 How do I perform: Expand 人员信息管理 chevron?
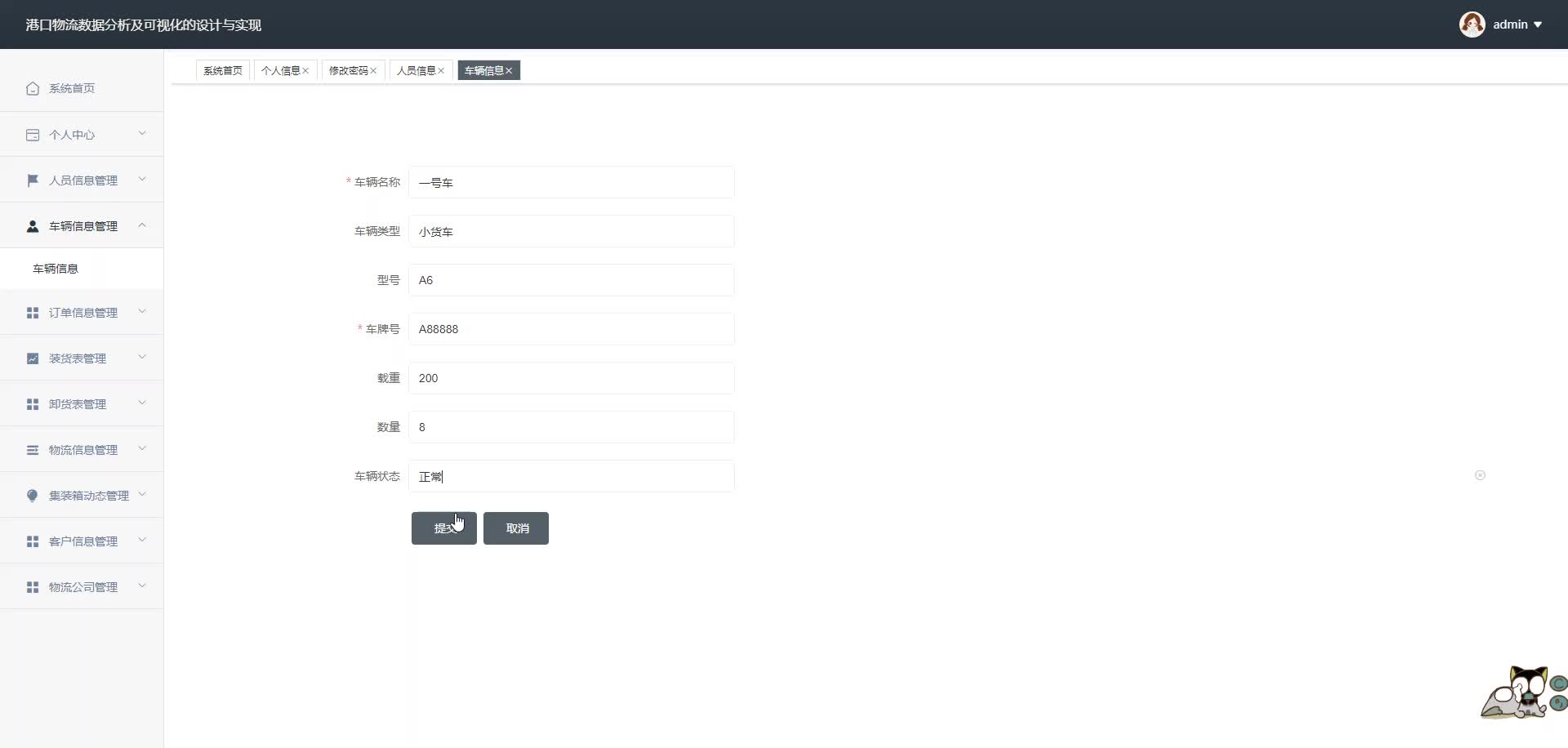pos(142,179)
